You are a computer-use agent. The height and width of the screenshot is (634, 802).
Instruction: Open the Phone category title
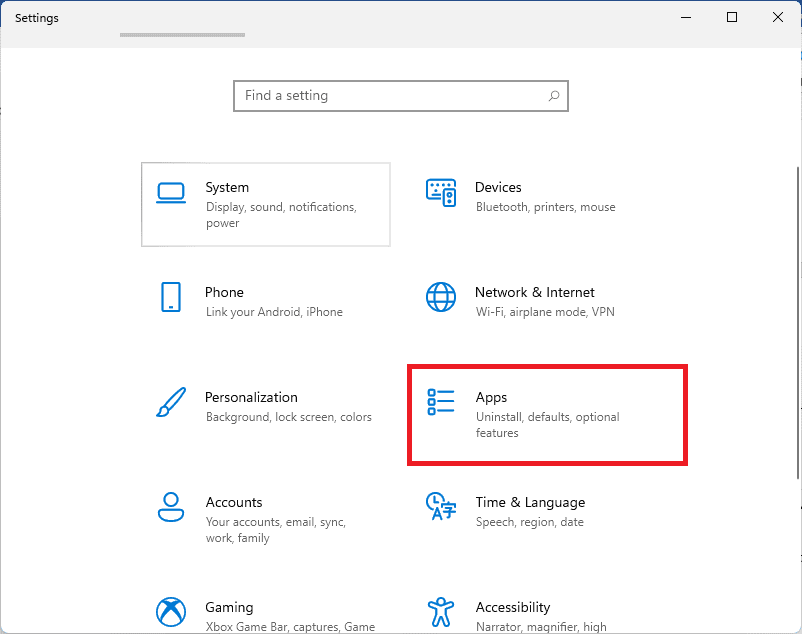tap(224, 292)
